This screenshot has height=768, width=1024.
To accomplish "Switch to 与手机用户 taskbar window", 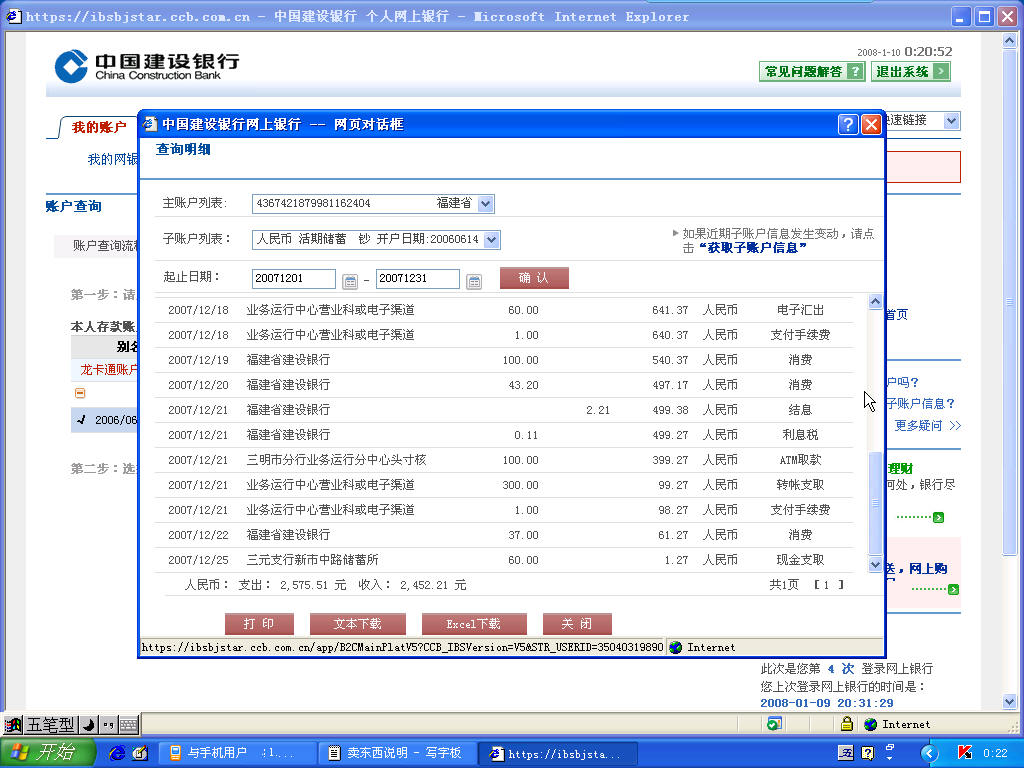I will coord(237,753).
